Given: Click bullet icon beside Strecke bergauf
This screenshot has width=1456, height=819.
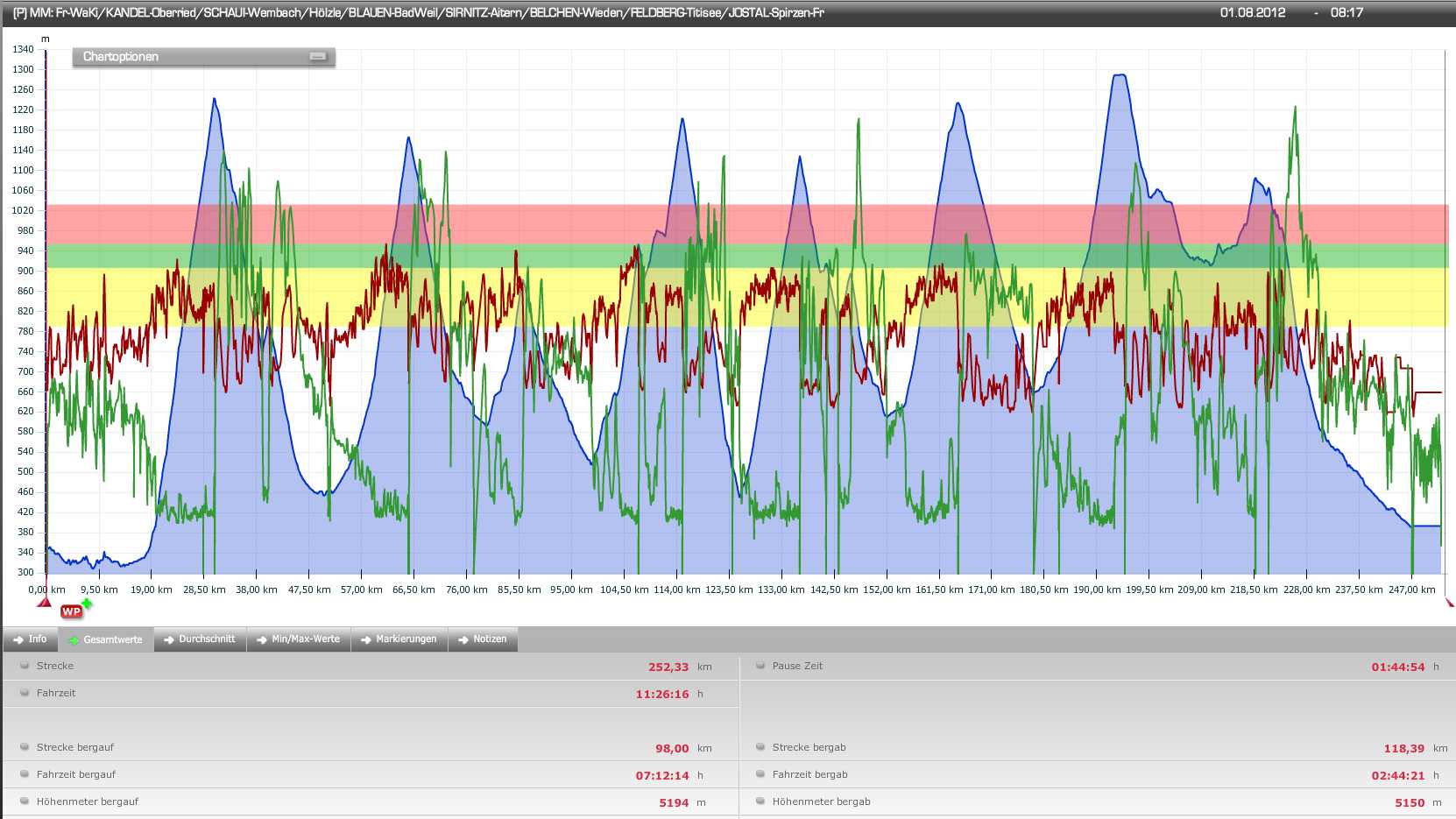Looking at the screenshot, I should pos(25,747).
